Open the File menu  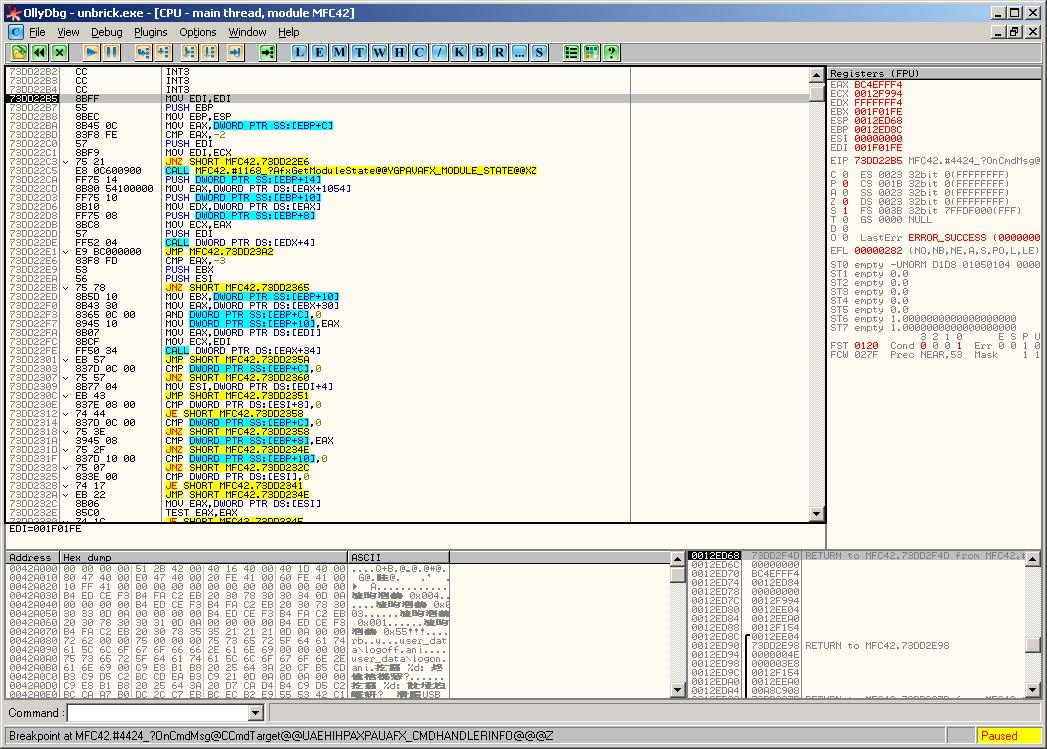37,32
